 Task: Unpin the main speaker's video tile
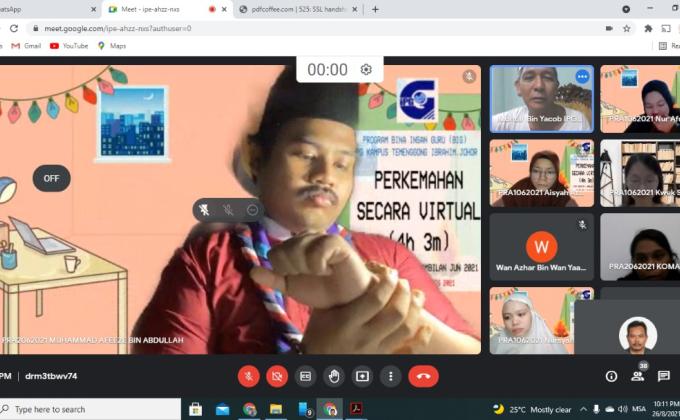204,210
